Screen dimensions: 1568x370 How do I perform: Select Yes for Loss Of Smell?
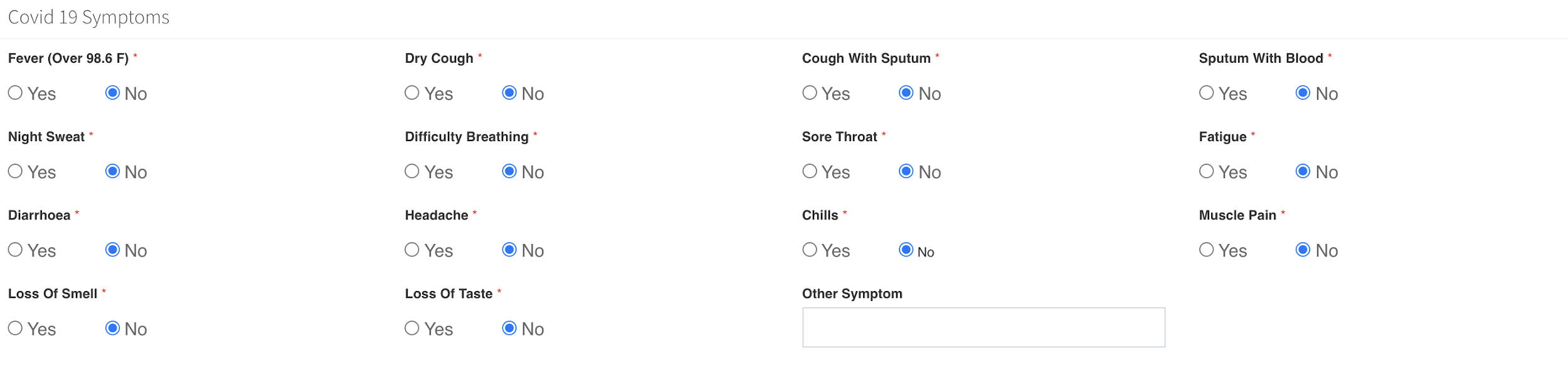(15, 328)
